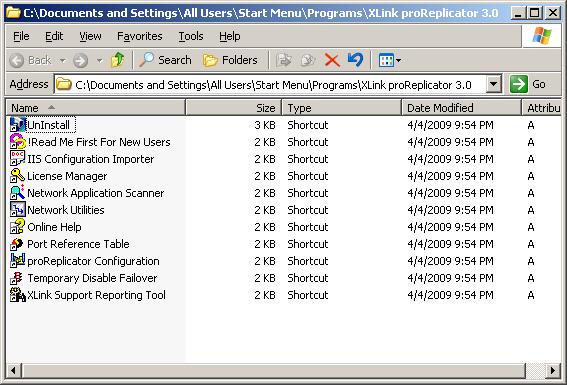Select the Port Reference Table icon

click(17, 244)
